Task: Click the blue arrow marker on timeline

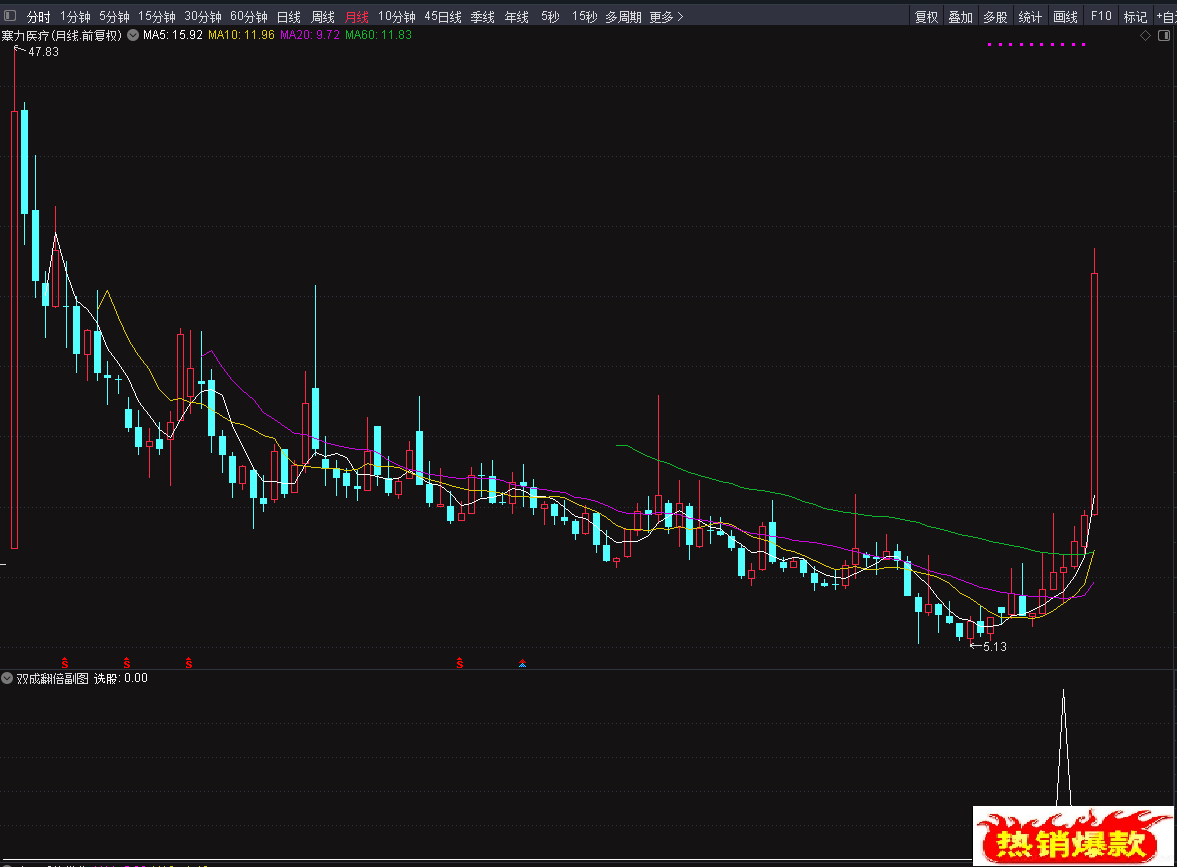Action: (x=522, y=663)
